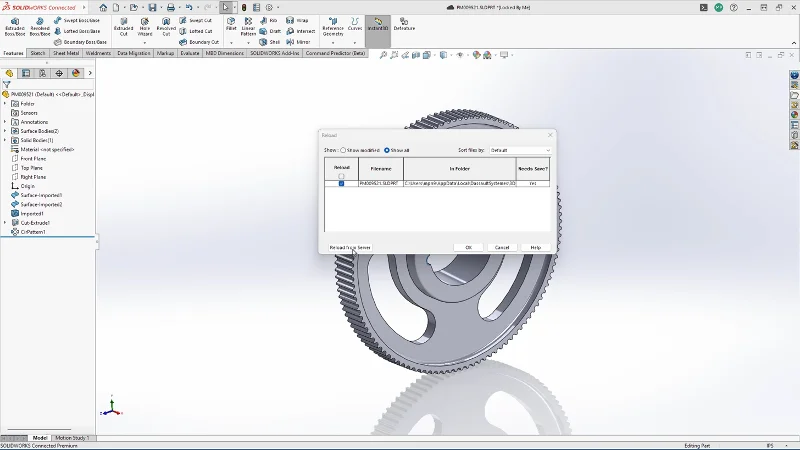Click the appearance color sphere on right panel
The height and width of the screenshot is (450, 800).
[x=794, y=115]
